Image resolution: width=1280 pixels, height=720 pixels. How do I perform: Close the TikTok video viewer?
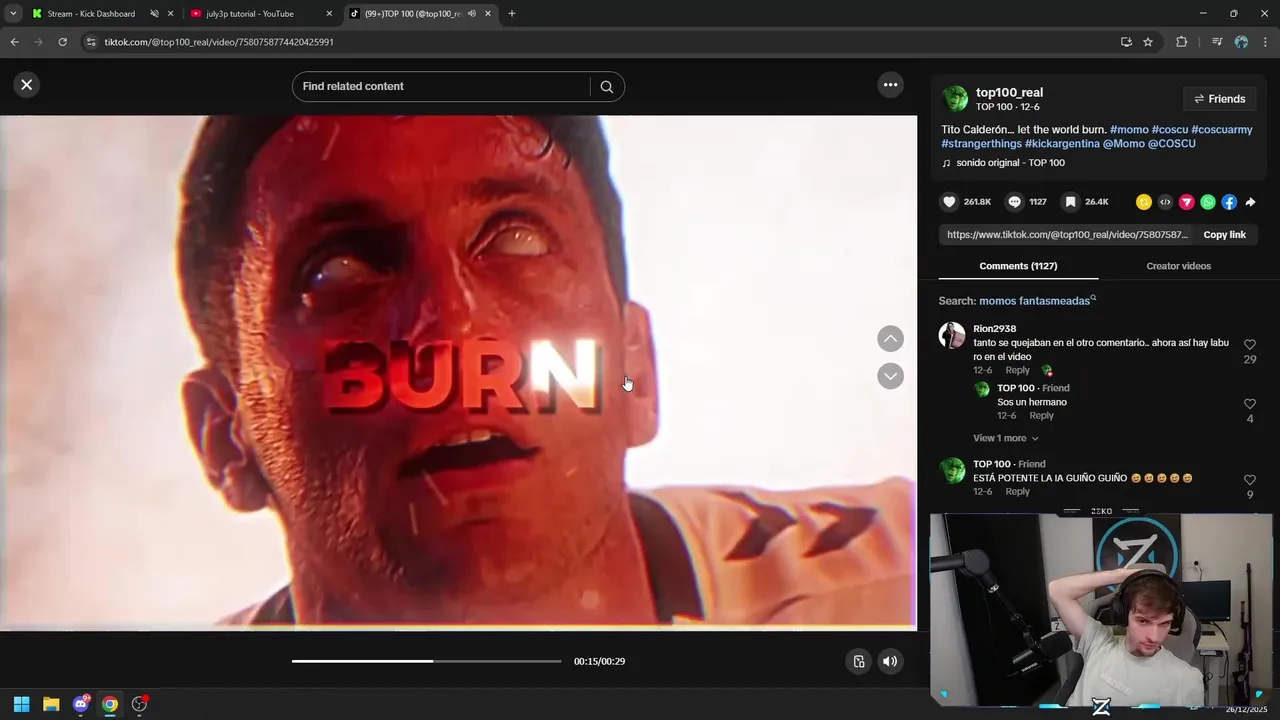27,85
